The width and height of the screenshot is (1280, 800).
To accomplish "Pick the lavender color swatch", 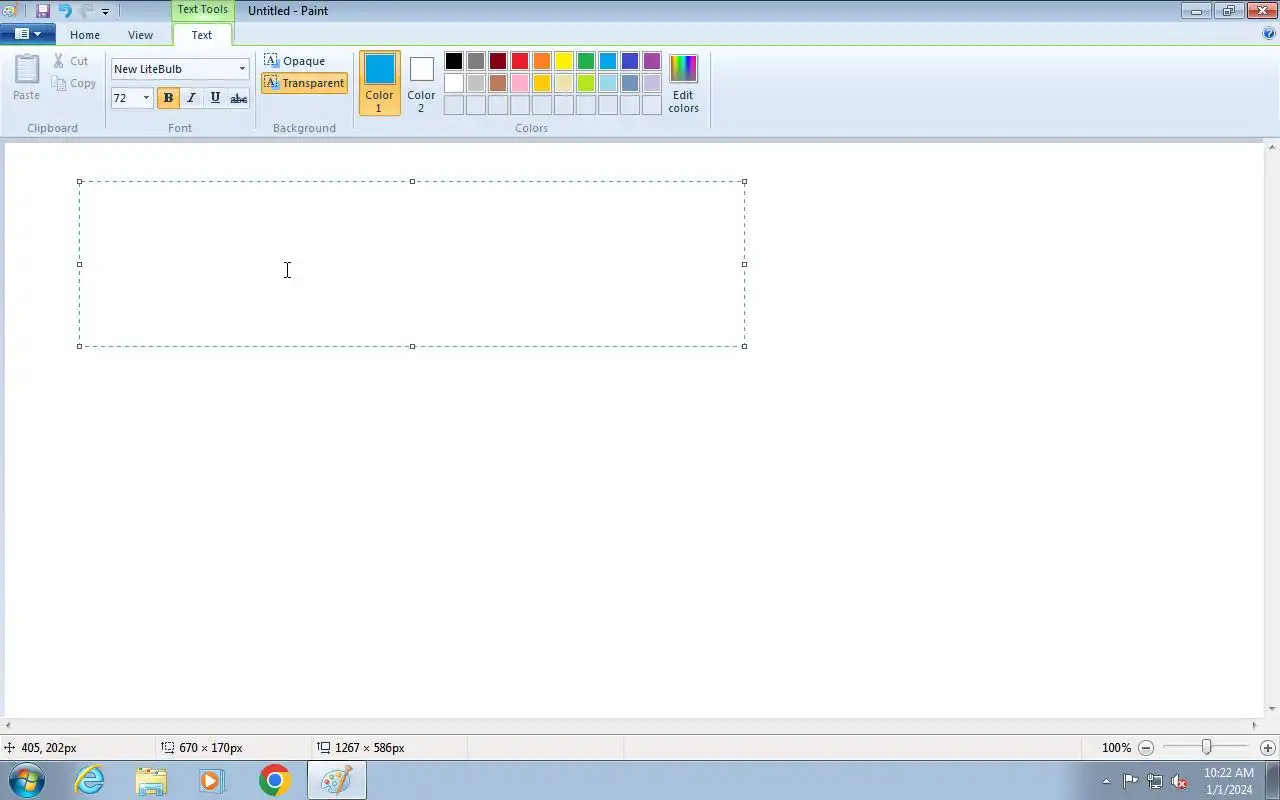I will [x=652, y=83].
